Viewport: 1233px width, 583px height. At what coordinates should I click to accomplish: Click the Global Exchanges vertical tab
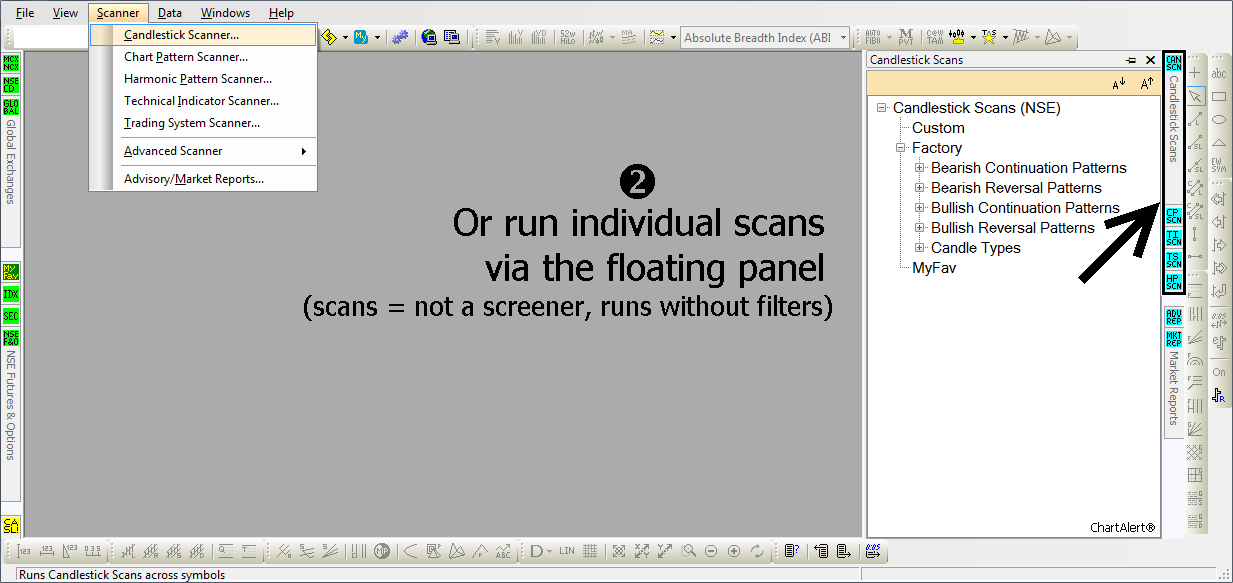[x=11, y=162]
